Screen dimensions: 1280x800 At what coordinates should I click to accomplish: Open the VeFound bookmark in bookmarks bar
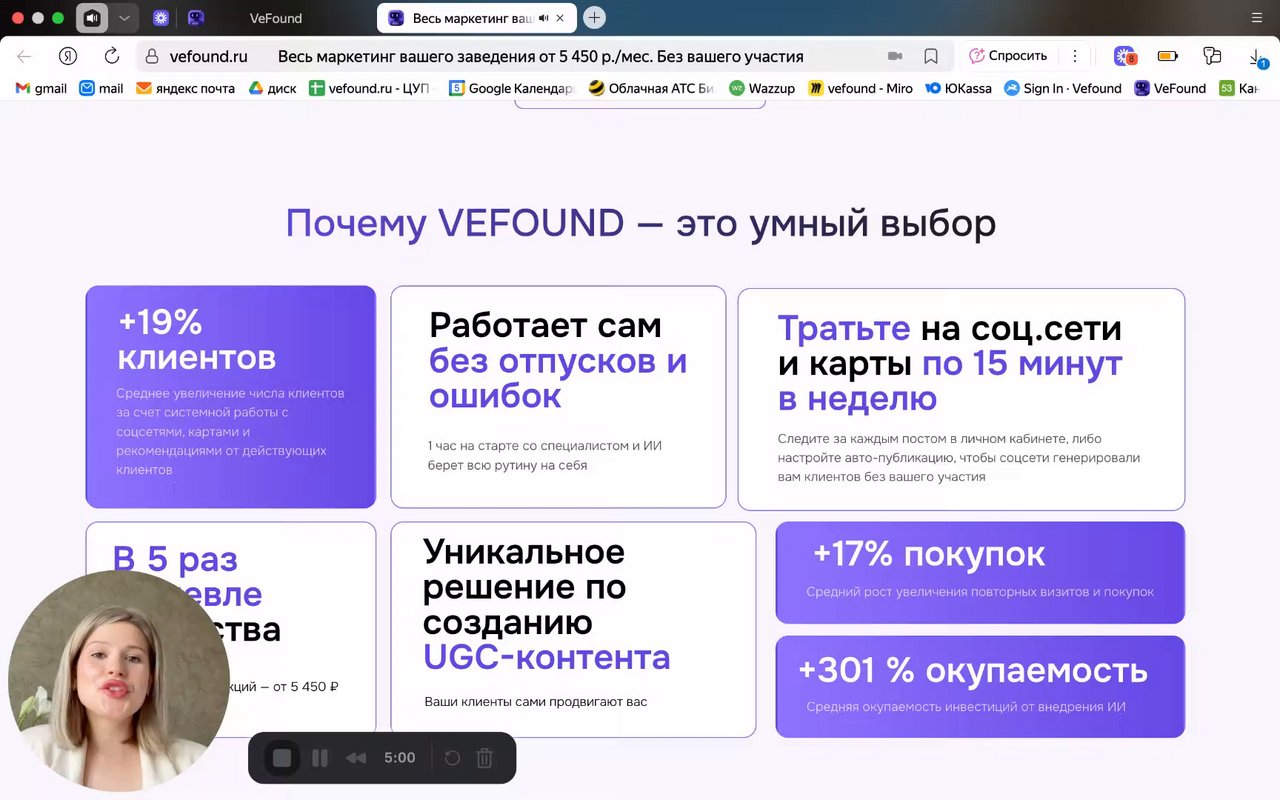click(x=1170, y=88)
